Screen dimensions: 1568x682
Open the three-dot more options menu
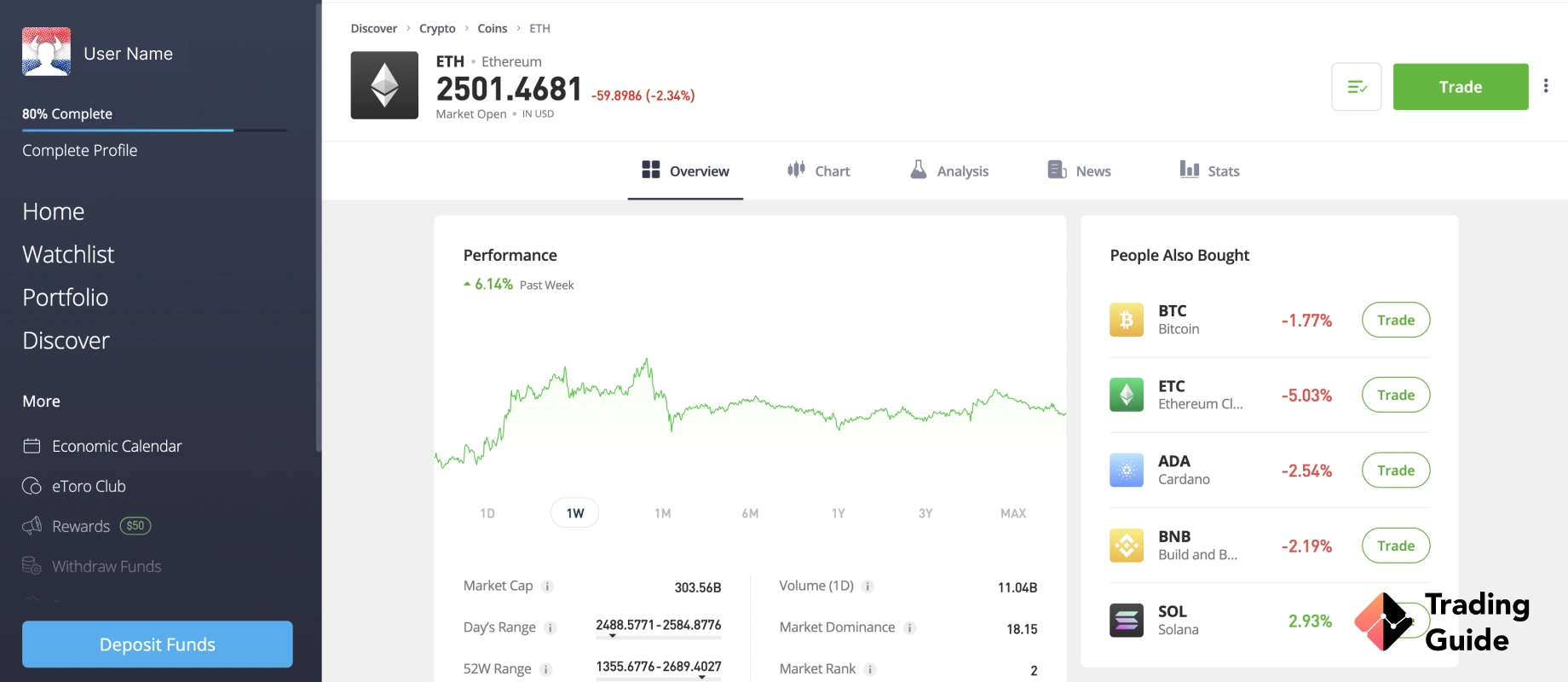click(x=1546, y=86)
